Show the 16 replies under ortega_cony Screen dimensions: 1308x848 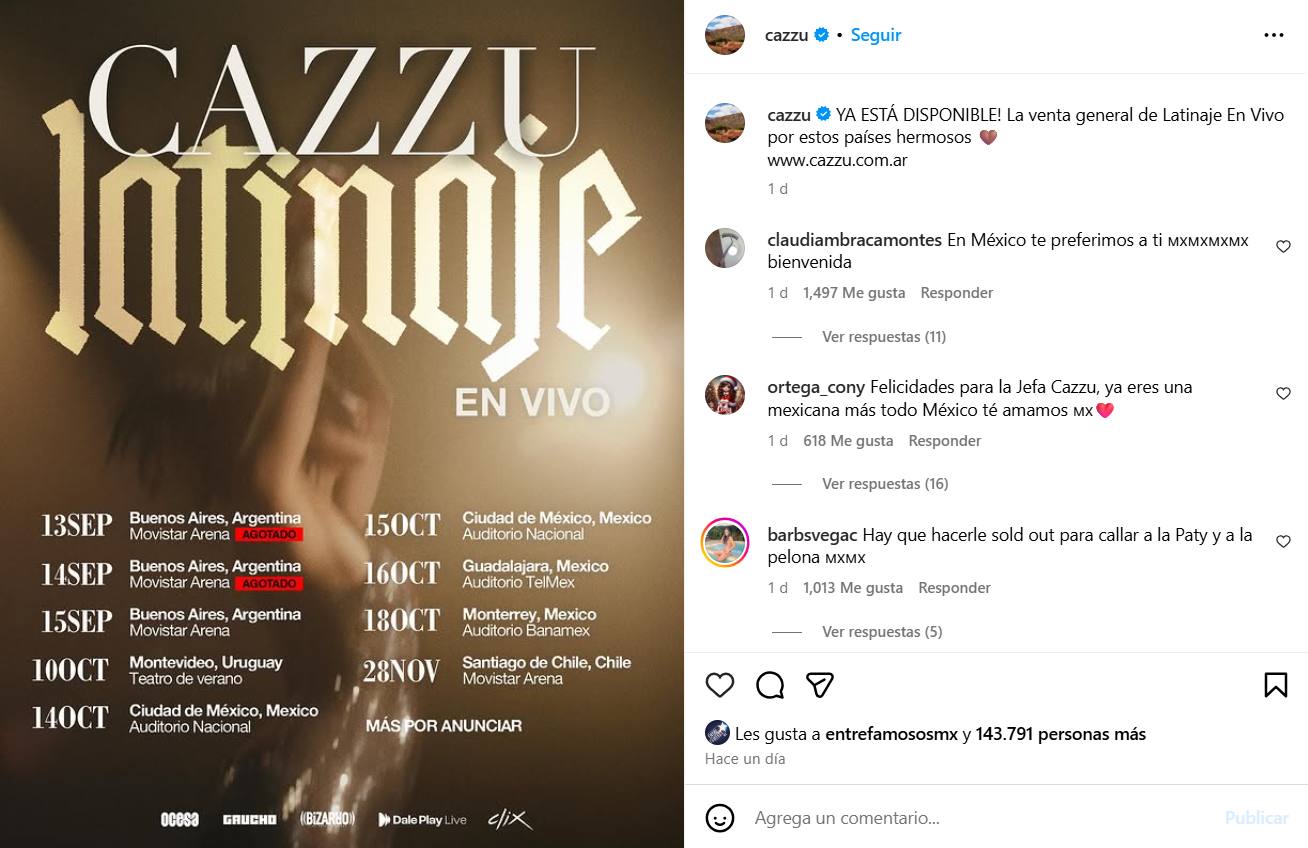(885, 484)
